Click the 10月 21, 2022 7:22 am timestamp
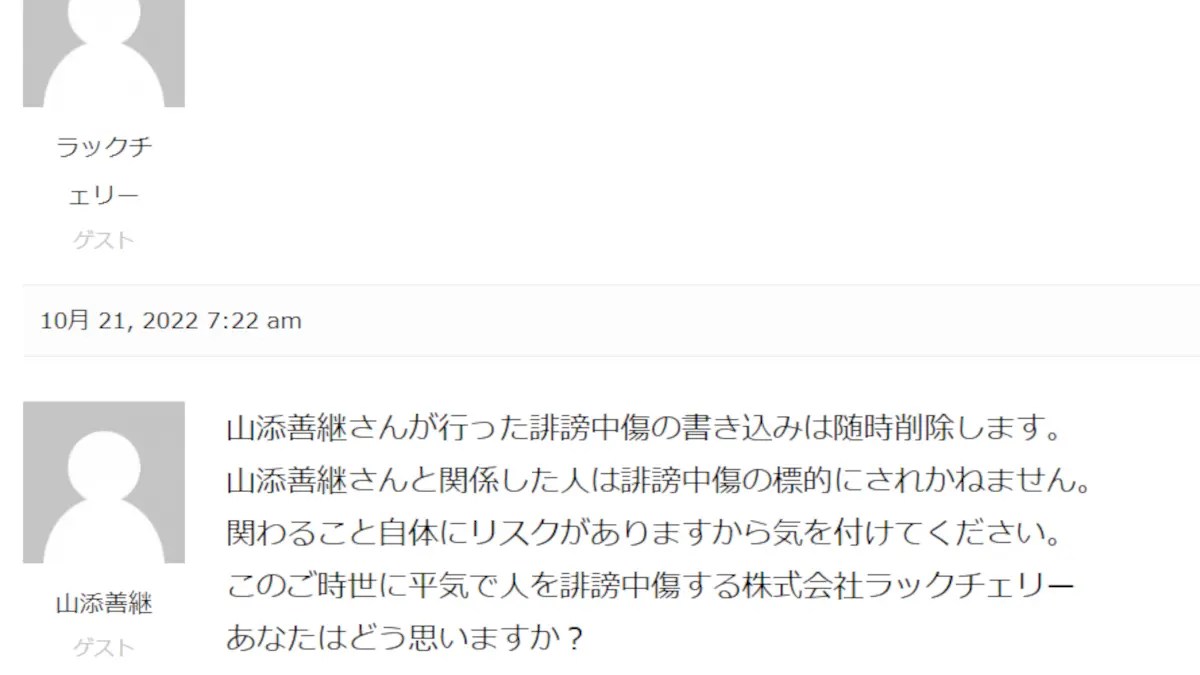Image resolution: width=1200 pixels, height=675 pixels. [171, 321]
